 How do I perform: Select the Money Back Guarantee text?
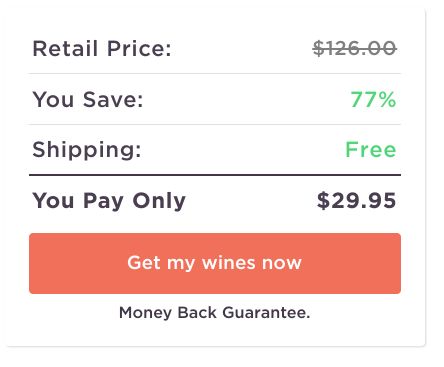215,313
